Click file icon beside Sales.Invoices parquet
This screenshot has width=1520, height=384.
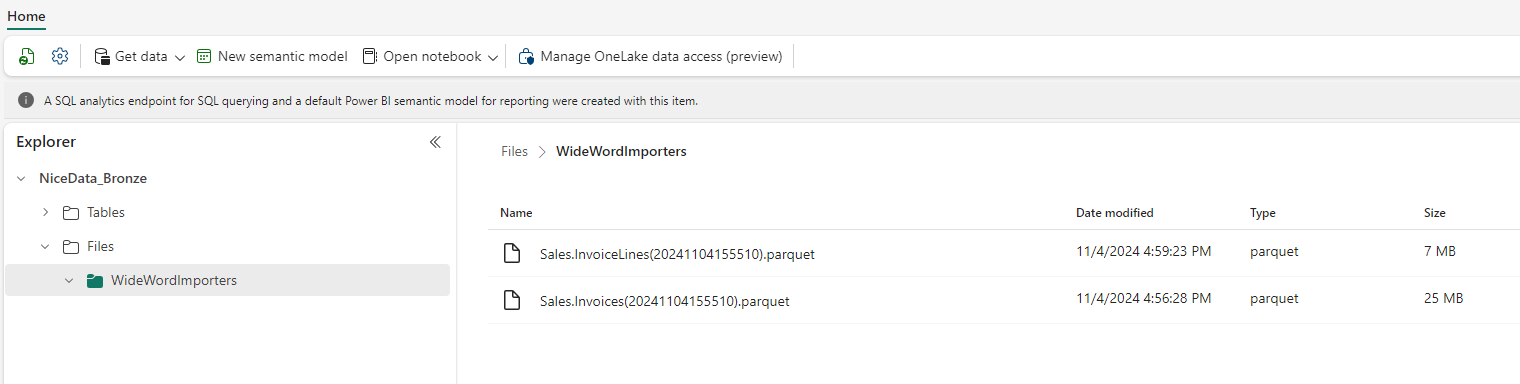tap(512, 300)
